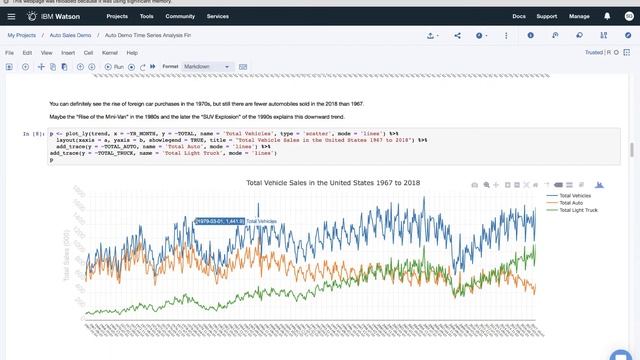Move the cell down with arrow icon
Image resolution: width=640 pixels, height=360 pixels.
tap(92, 67)
